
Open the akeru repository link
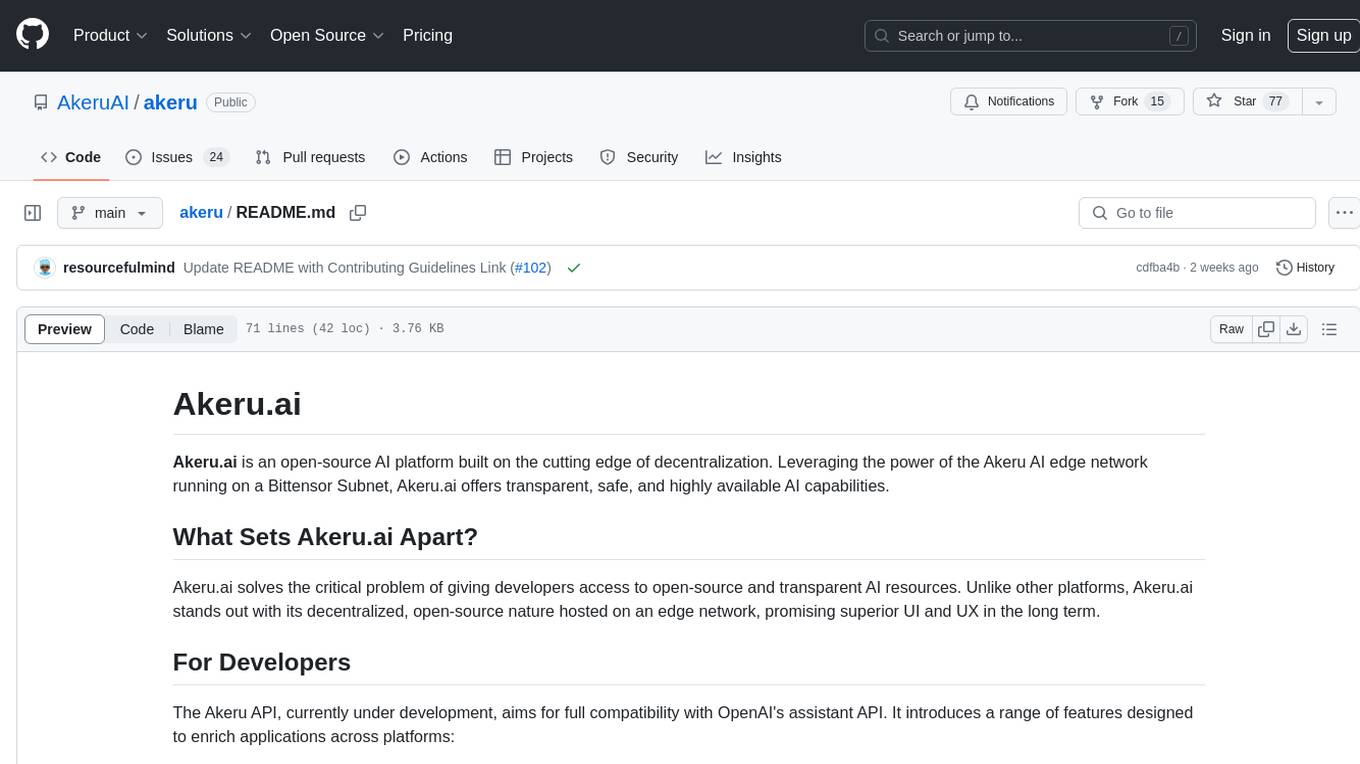pos(170,102)
